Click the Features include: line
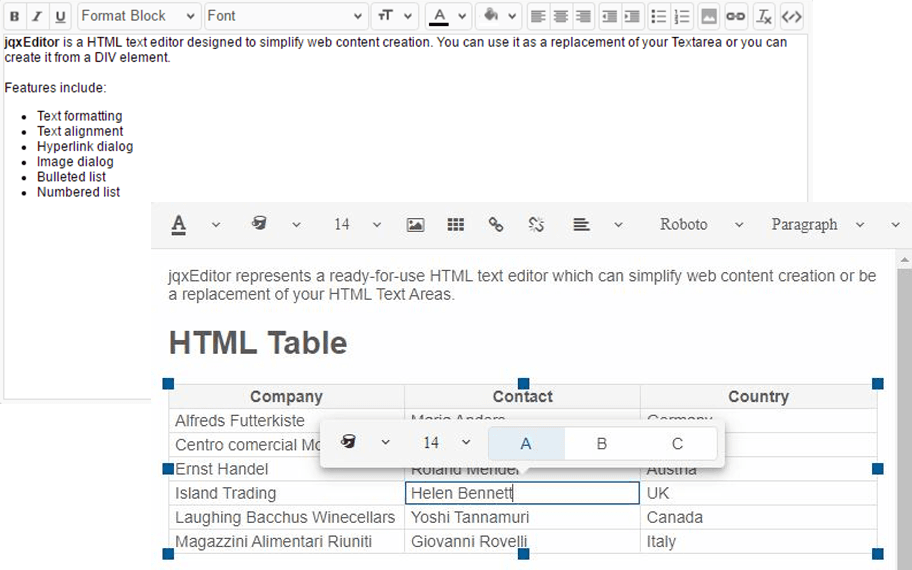The image size is (912, 570). pos(55,88)
